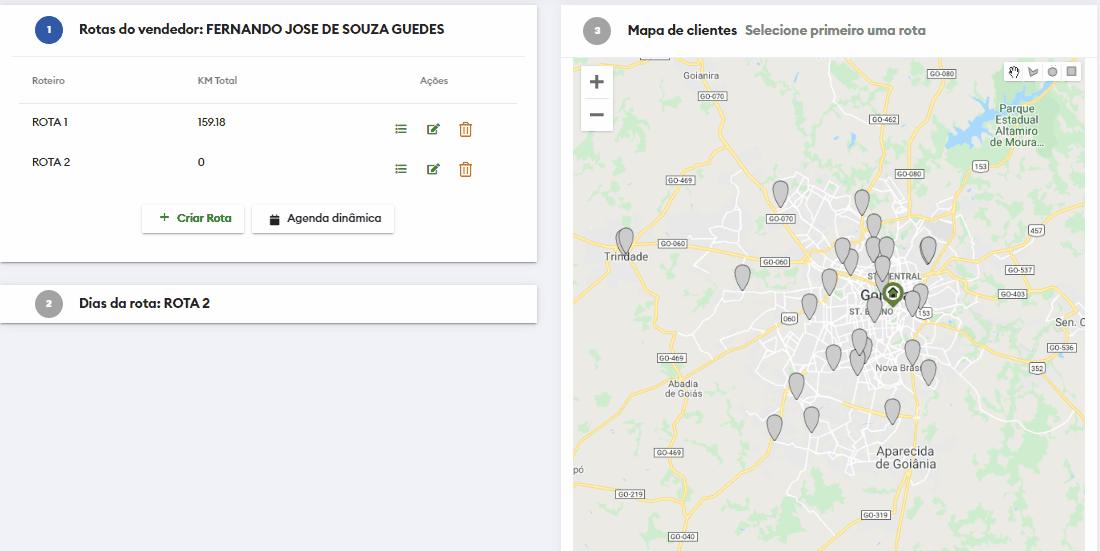Choose the polygon drawing tool on map
This screenshot has height=551, width=1100.
[x=1033, y=72]
